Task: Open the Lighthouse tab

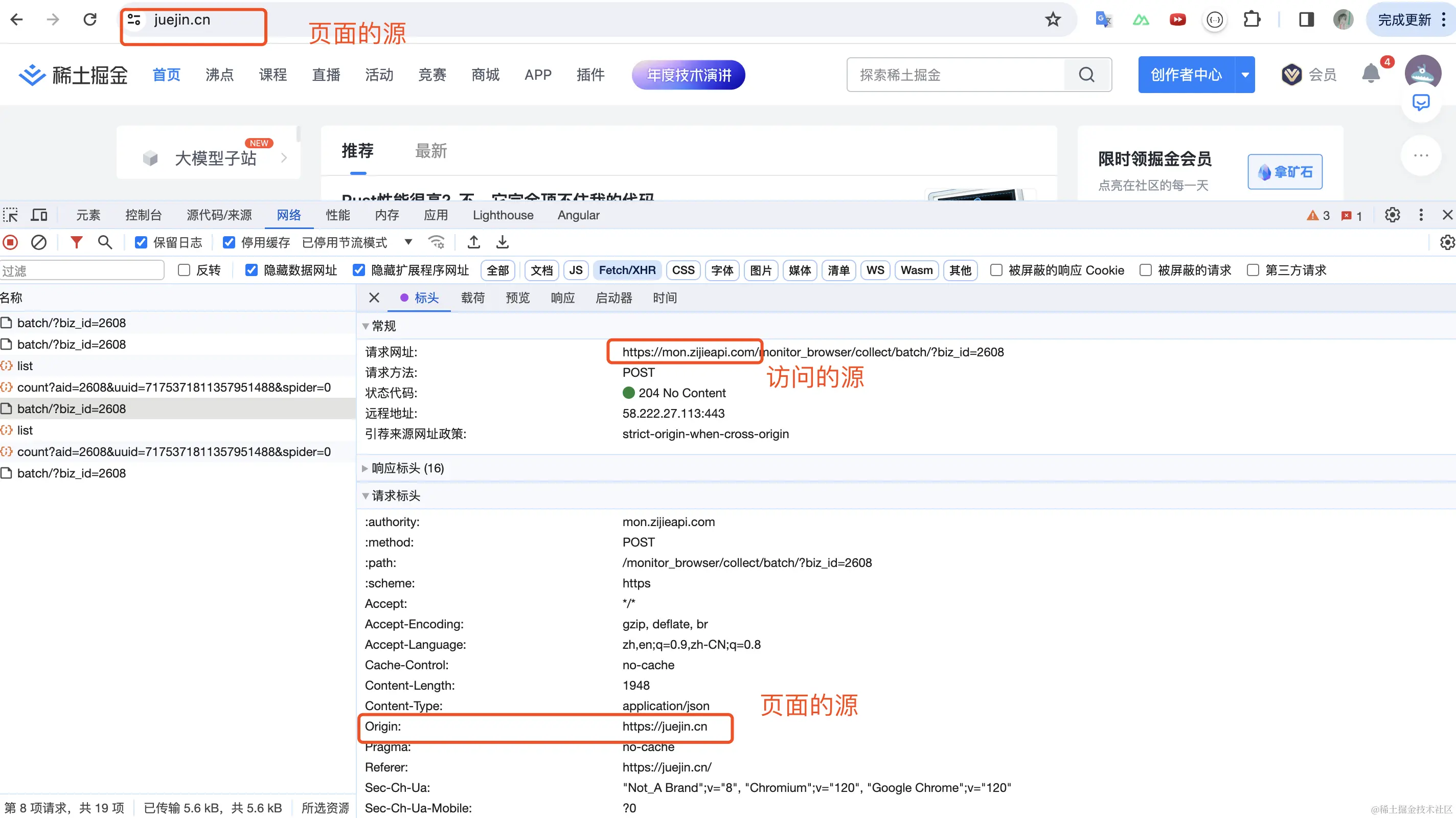Action: tap(503, 215)
